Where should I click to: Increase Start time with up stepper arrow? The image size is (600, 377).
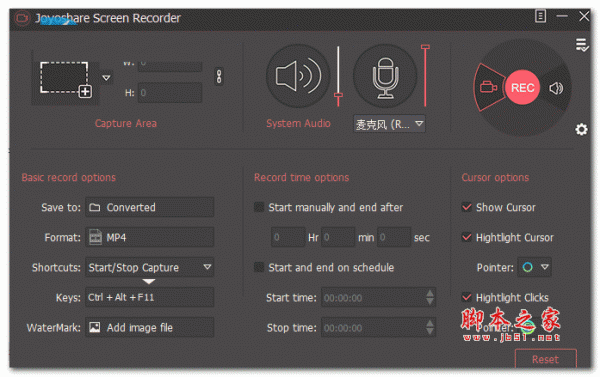pyautogui.click(x=430, y=293)
